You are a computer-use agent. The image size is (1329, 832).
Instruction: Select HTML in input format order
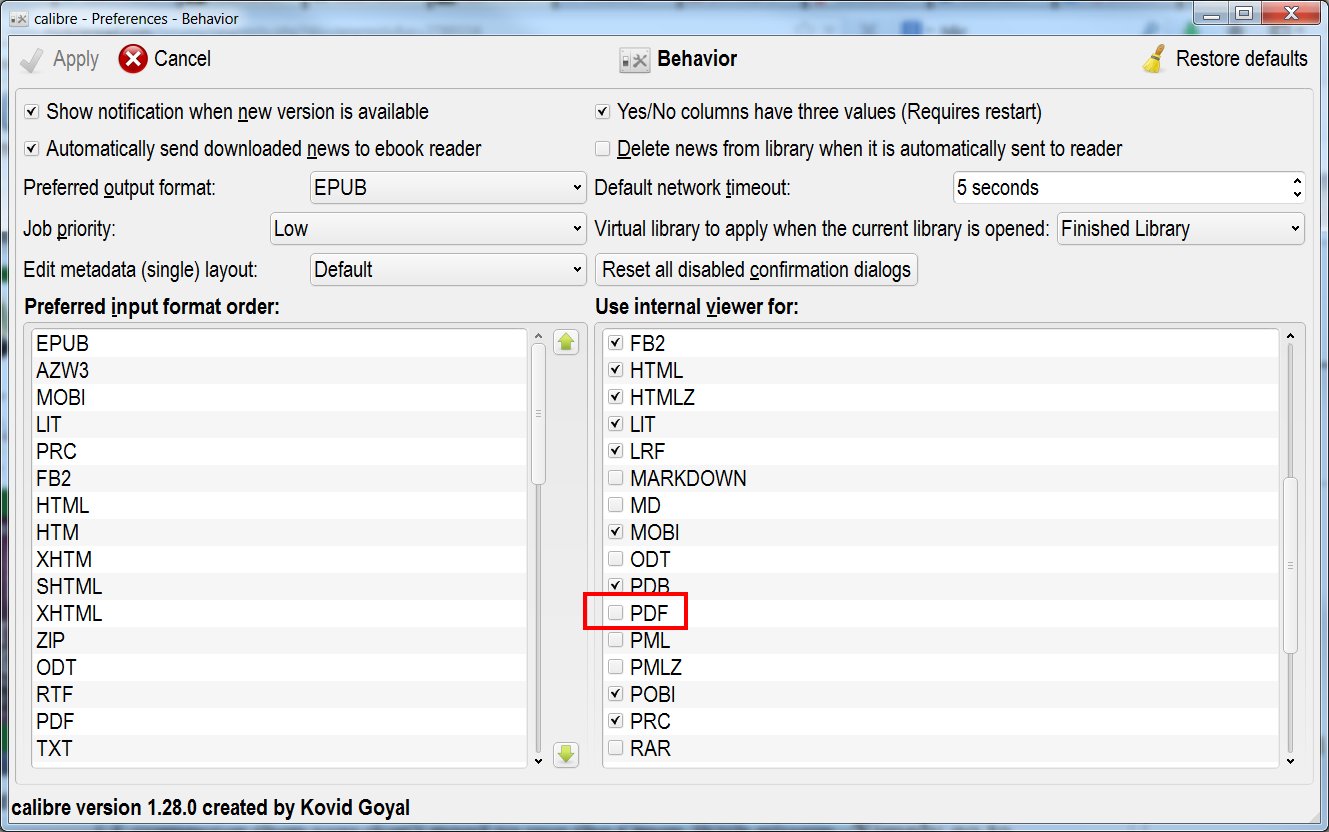(x=279, y=505)
